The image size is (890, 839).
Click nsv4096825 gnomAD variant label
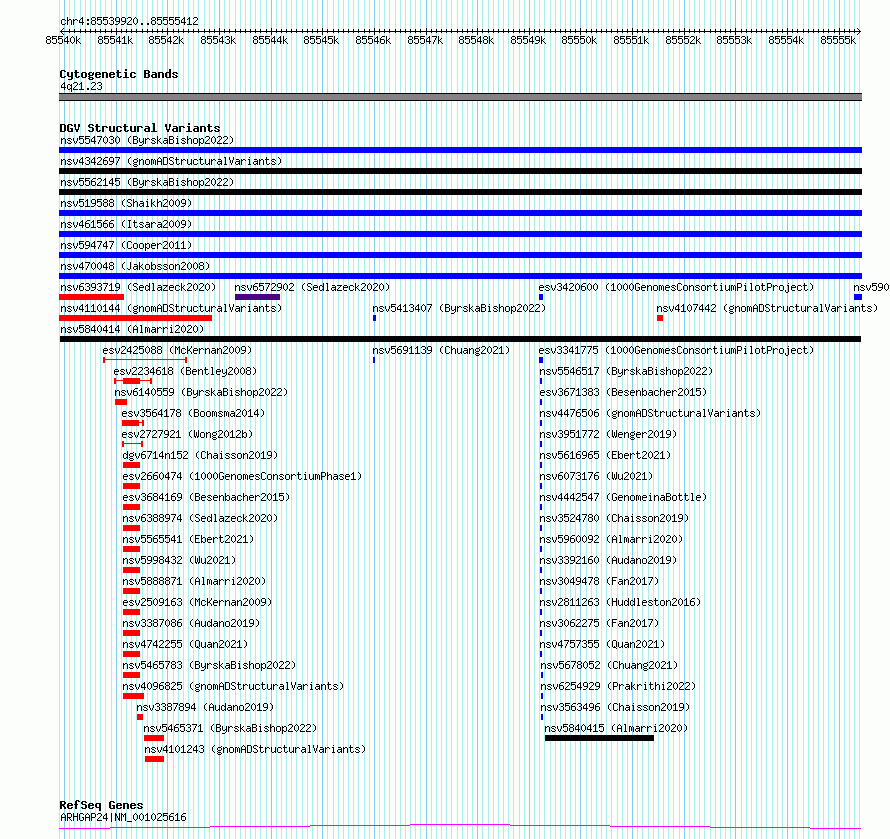[x=233, y=686]
